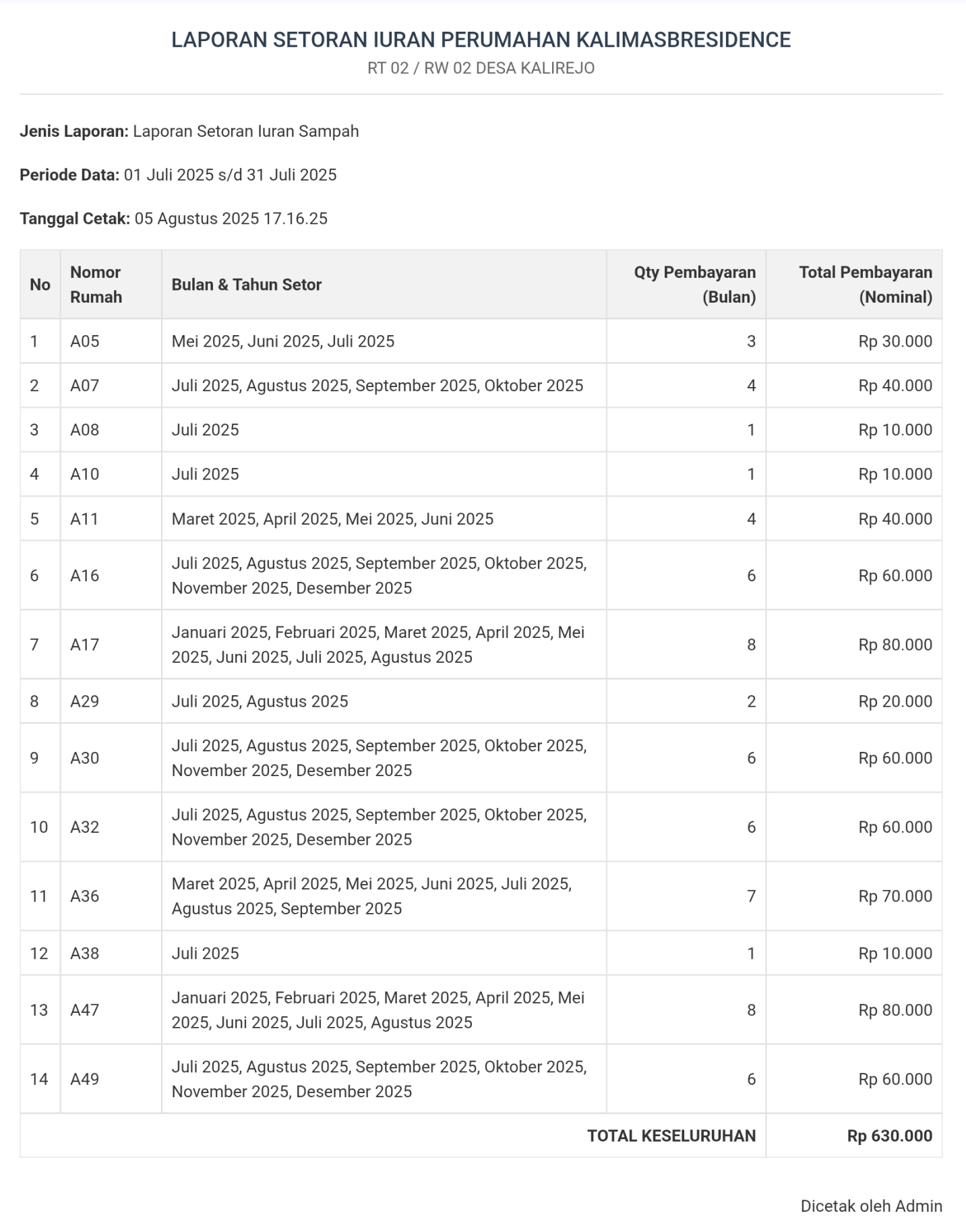Click the RT 02 / RW 02 subtitle
Viewport: 966px width, 1232px height.
tap(481, 68)
